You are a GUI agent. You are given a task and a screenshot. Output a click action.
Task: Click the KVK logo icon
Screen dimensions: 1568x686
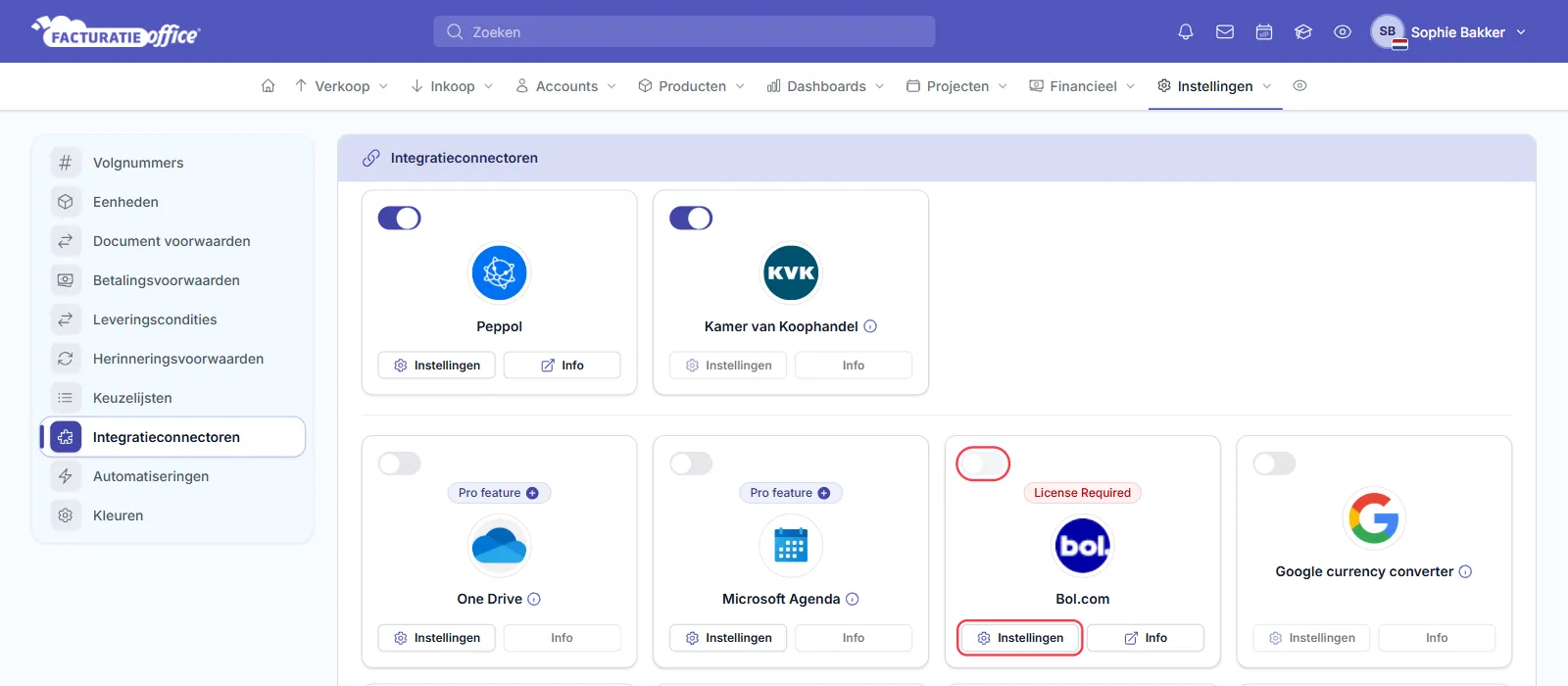[x=791, y=272]
